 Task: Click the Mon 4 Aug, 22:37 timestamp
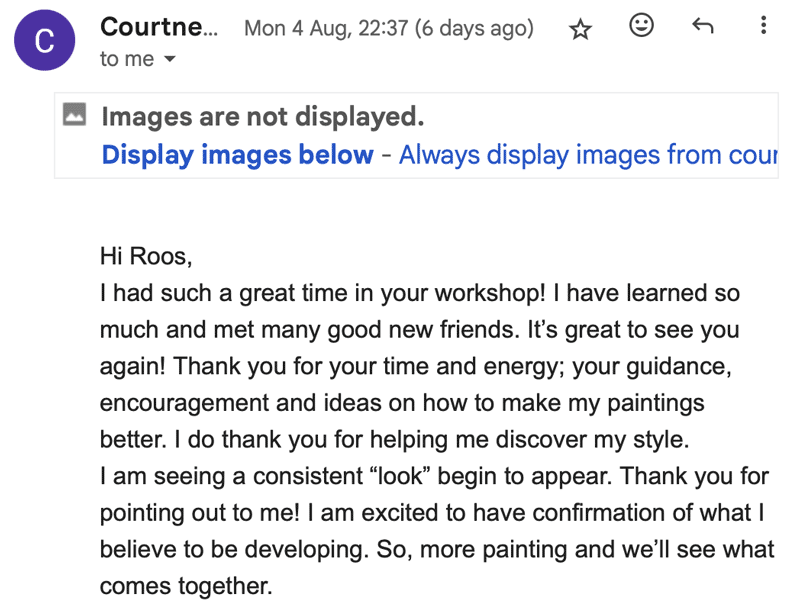coord(325,28)
